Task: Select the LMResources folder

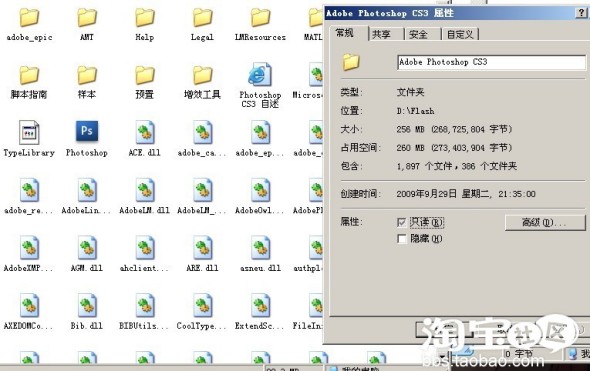Action: (260, 18)
